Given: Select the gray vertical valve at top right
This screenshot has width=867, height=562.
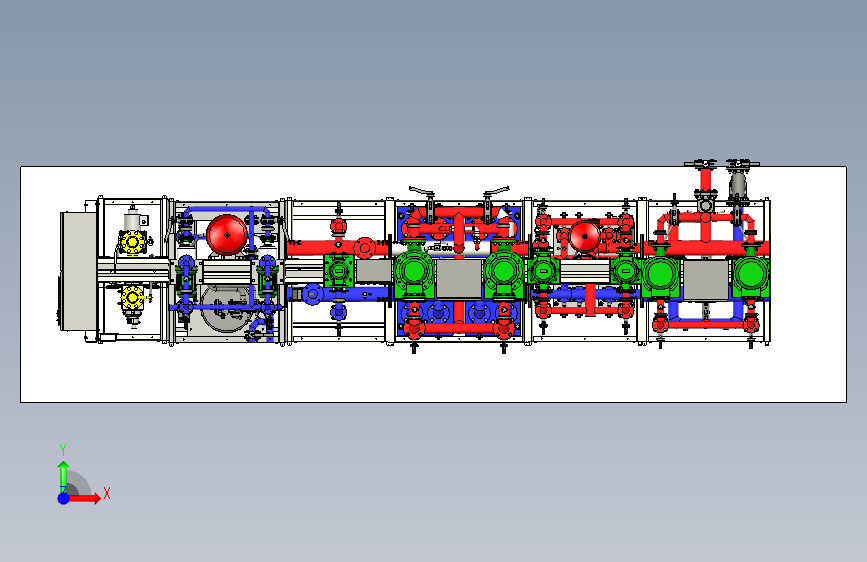Looking at the screenshot, I should (737, 184).
